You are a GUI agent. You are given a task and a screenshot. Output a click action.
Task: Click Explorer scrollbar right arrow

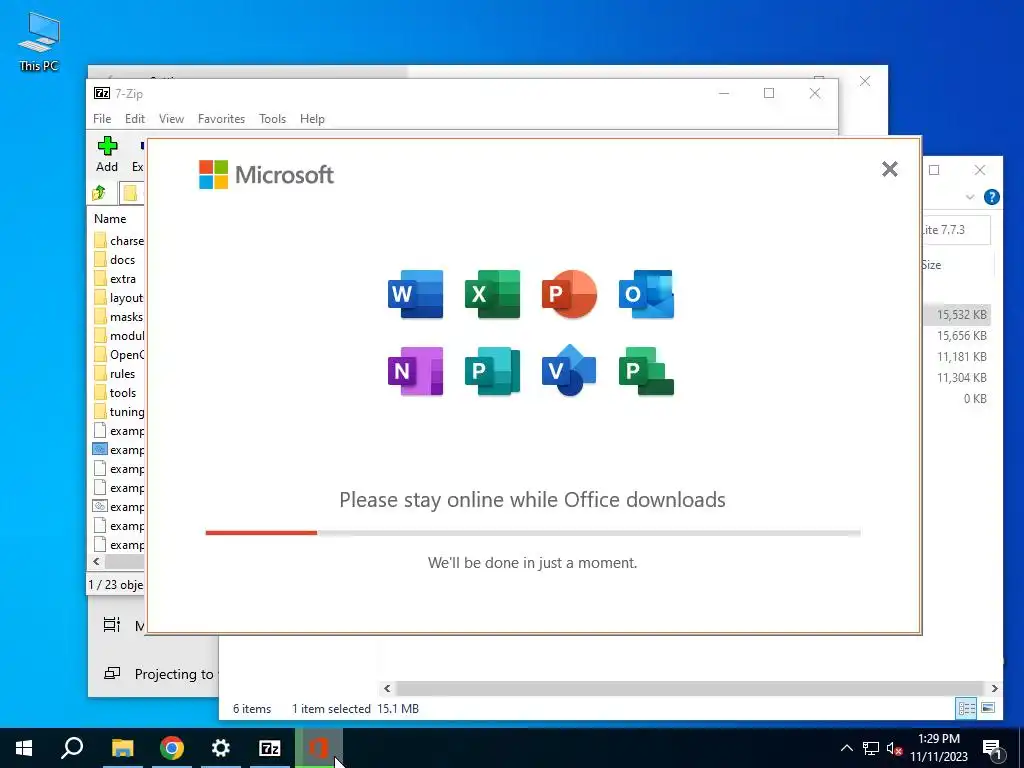tap(994, 688)
